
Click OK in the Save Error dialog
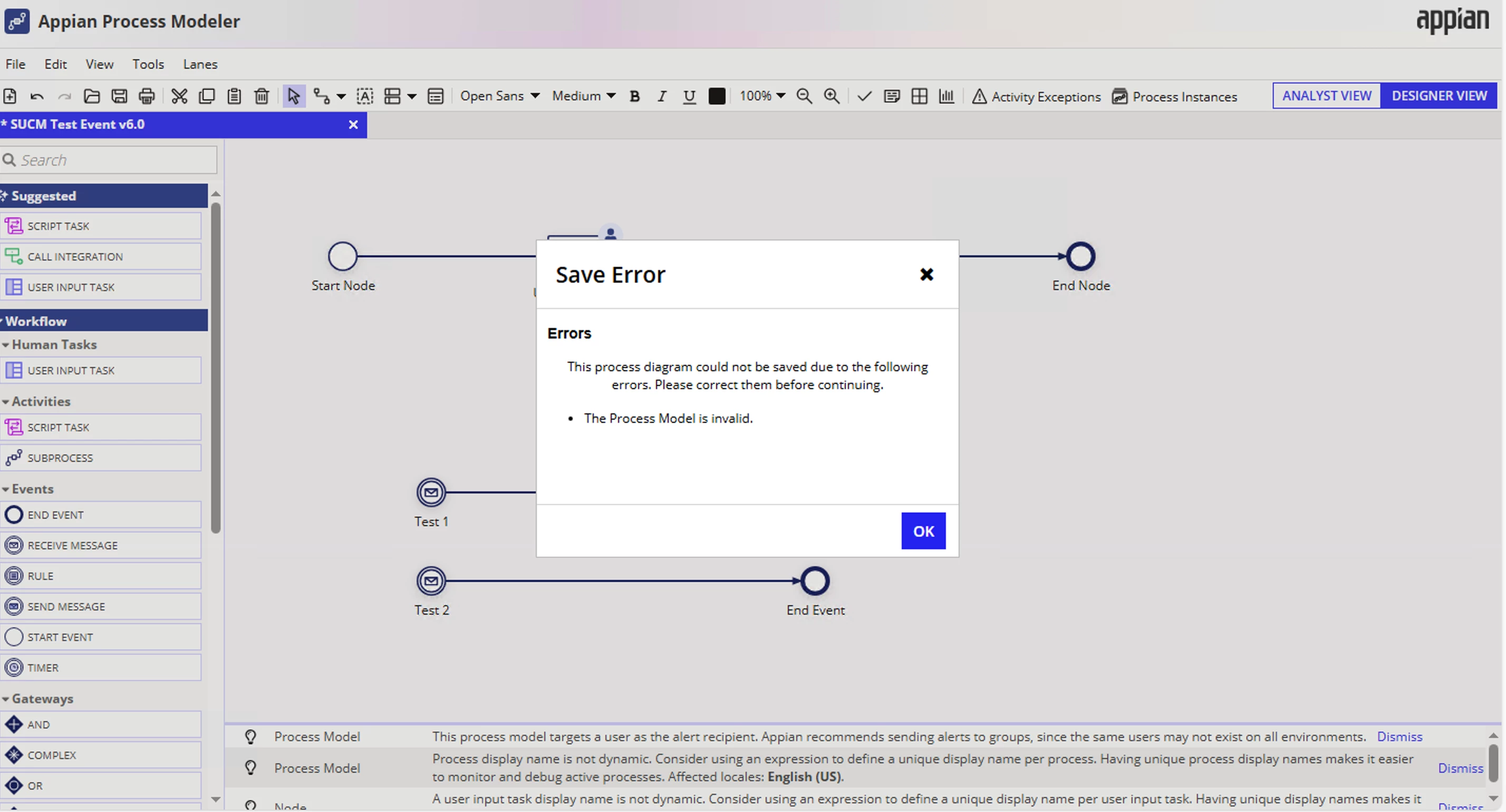(x=923, y=531)
